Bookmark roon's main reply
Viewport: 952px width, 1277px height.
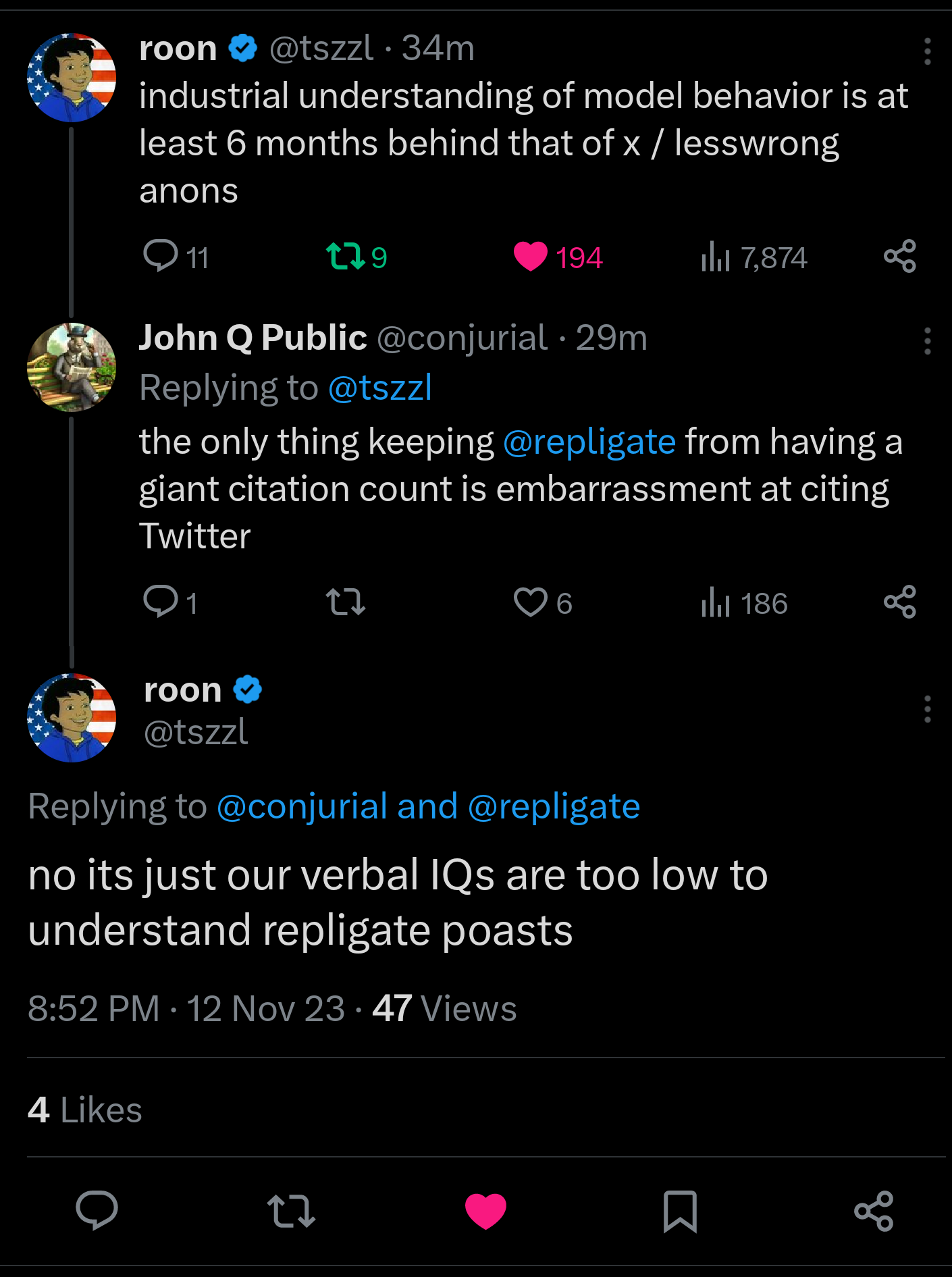point(679,1211)
